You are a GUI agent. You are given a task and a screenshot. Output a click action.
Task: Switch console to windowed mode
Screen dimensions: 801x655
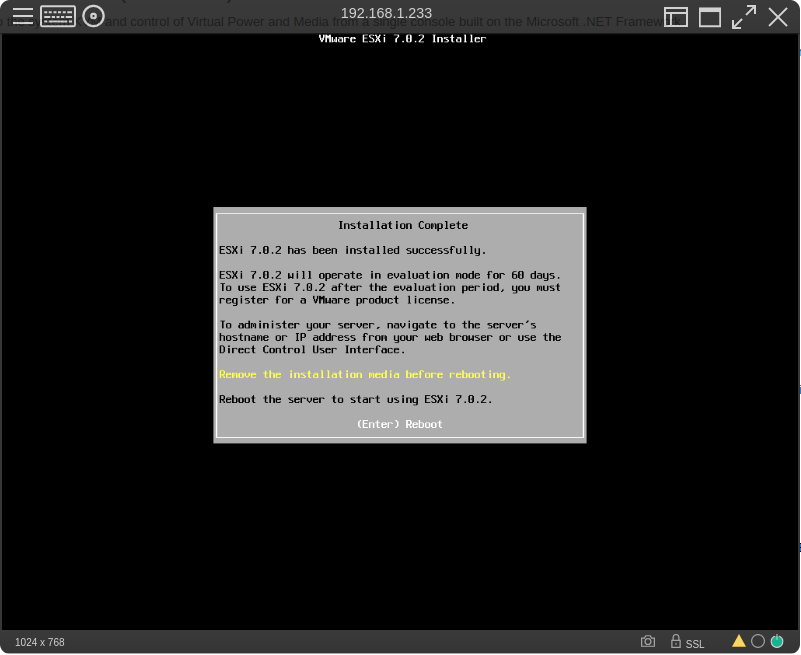(710, 17)
